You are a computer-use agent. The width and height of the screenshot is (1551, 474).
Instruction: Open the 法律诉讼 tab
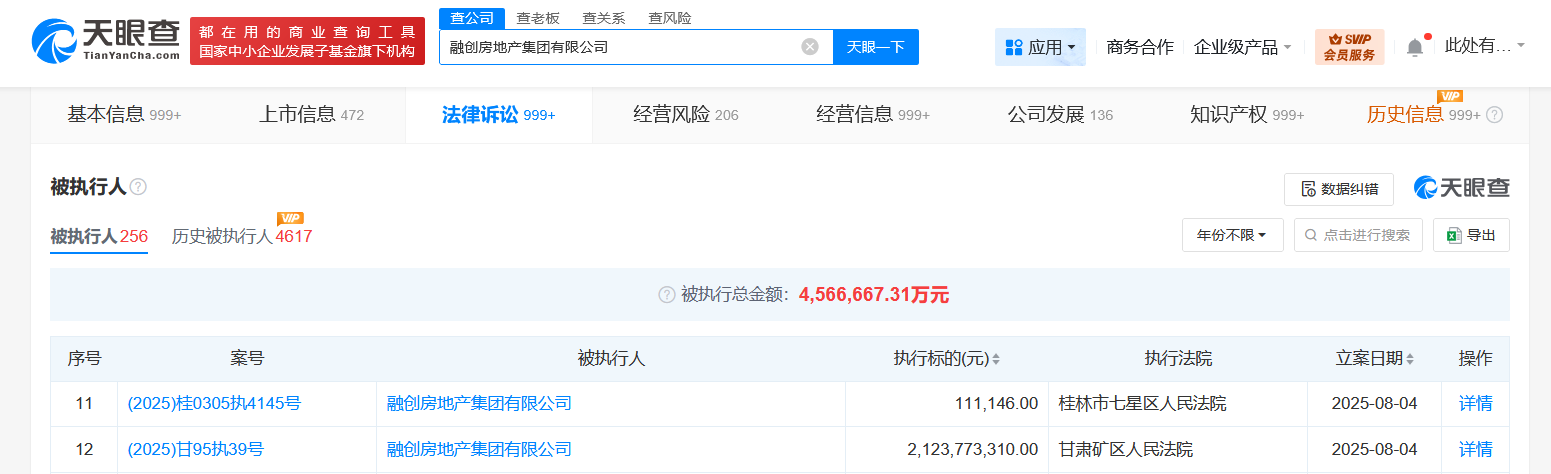pos(498,115)
